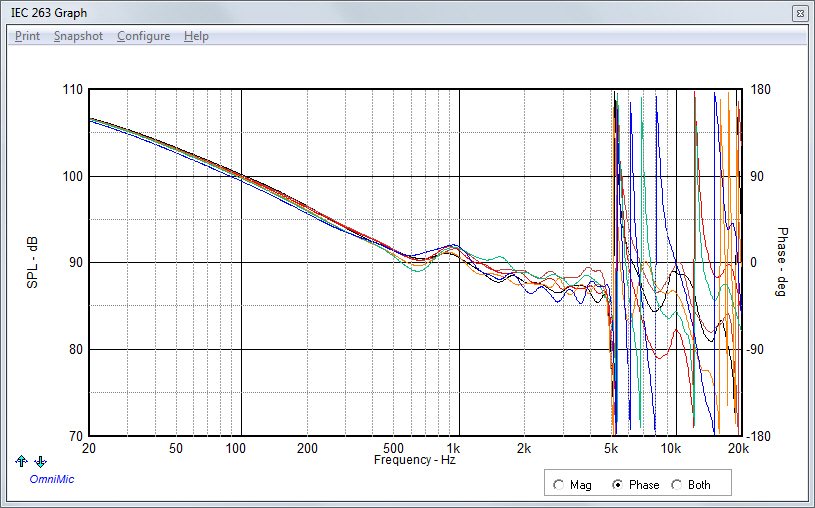This screenshot has width=815, height=508.
Task: Click the 1k frequency tick label
Action: coord(454,448)
